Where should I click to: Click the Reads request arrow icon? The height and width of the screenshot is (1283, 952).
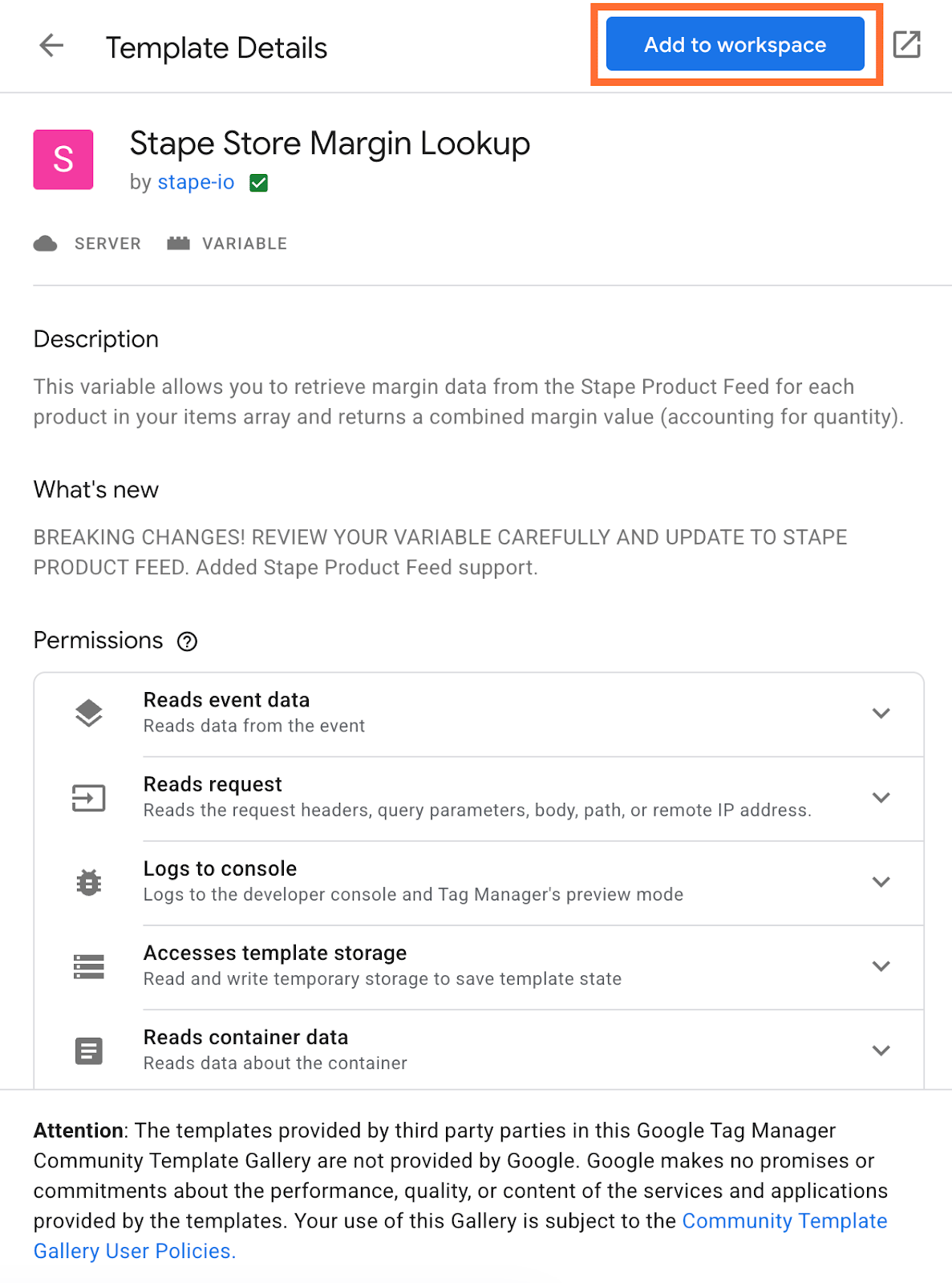point(89,798)
